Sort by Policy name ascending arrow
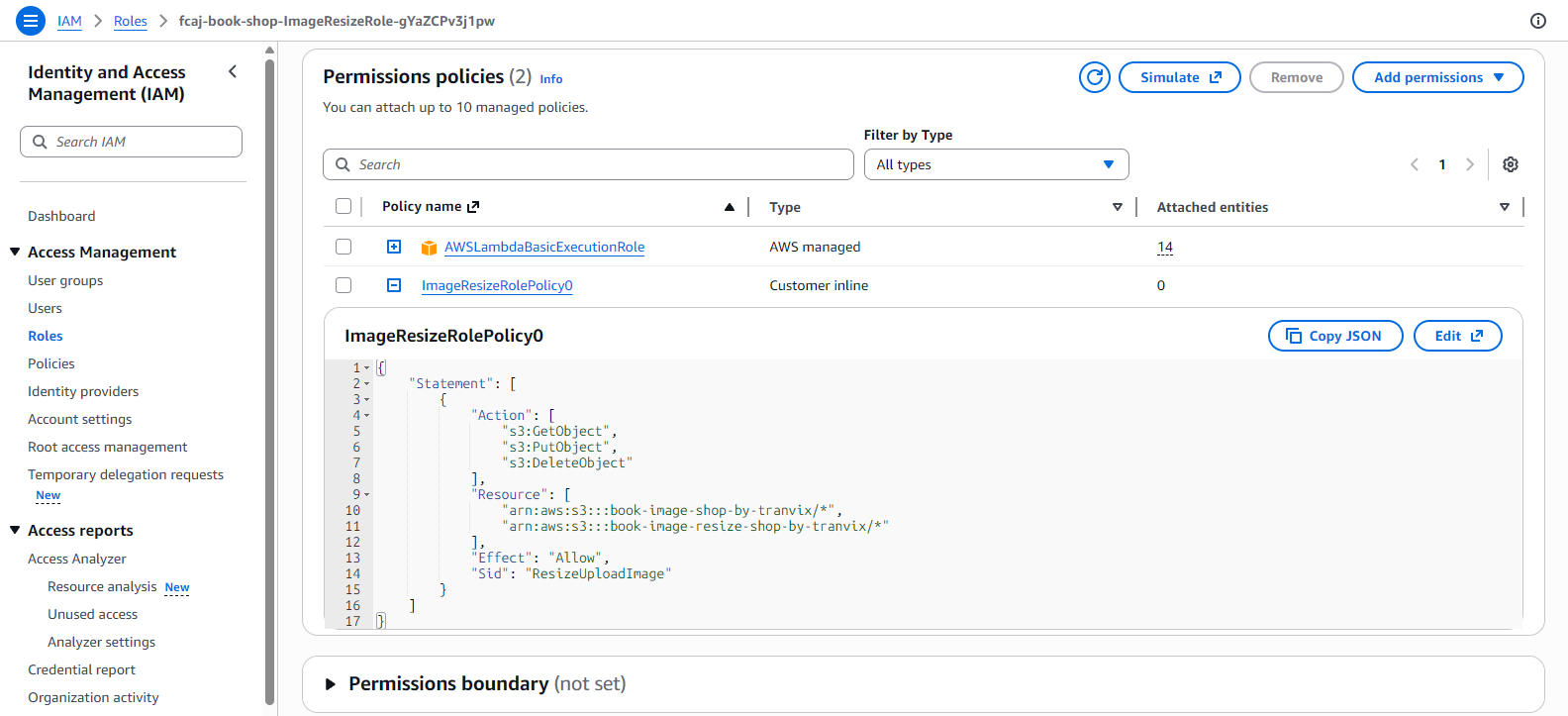The image size is (1568, 716). [730, 207]
